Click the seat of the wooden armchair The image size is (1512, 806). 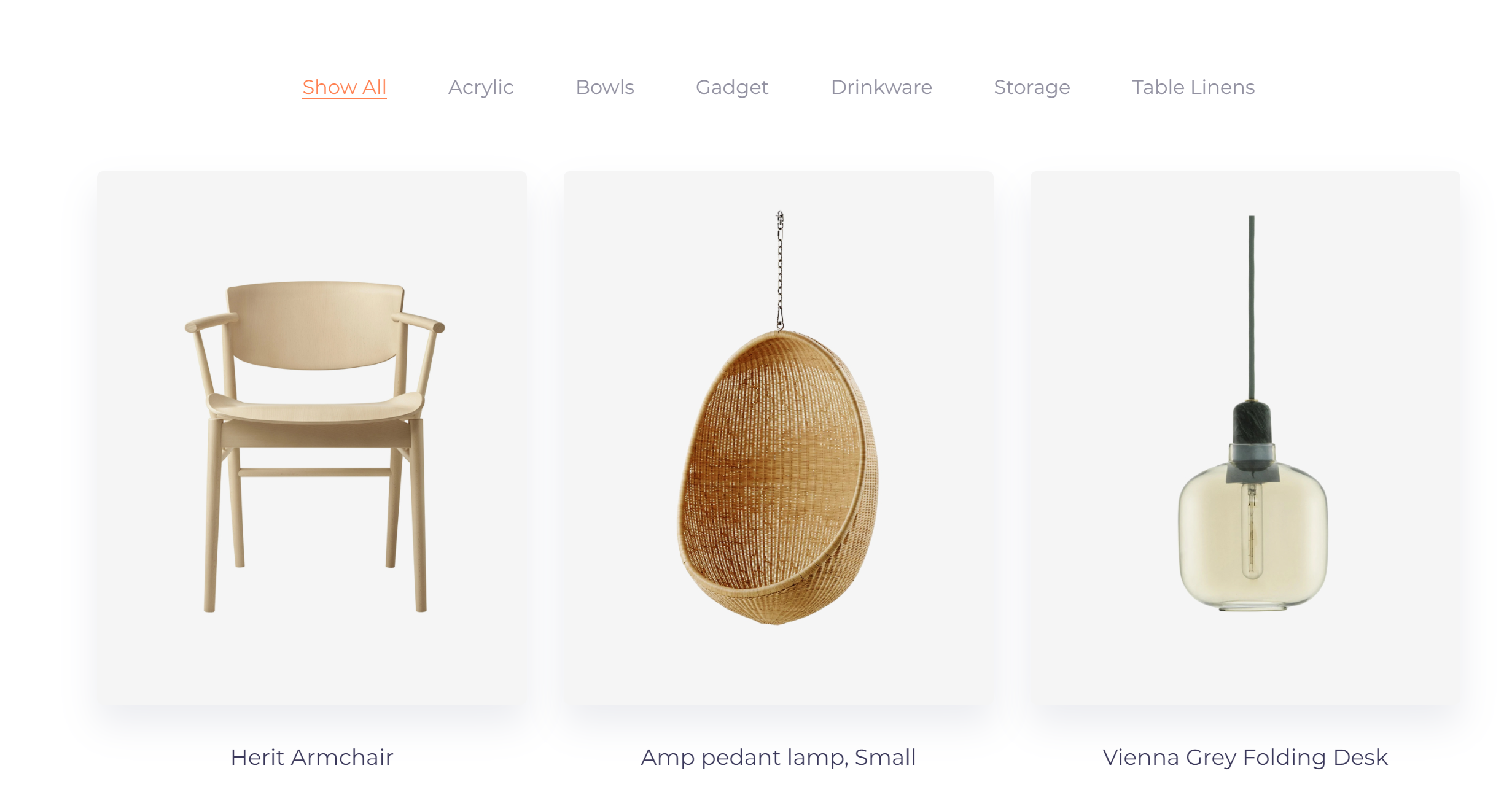[x=316, y=407]
